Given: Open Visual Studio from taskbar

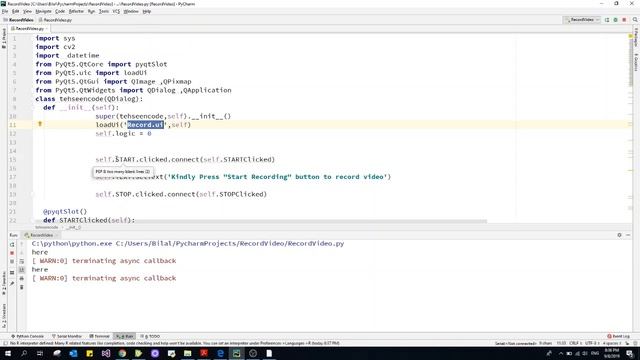Looking at the screenshot, I should [x=106, y=353].
